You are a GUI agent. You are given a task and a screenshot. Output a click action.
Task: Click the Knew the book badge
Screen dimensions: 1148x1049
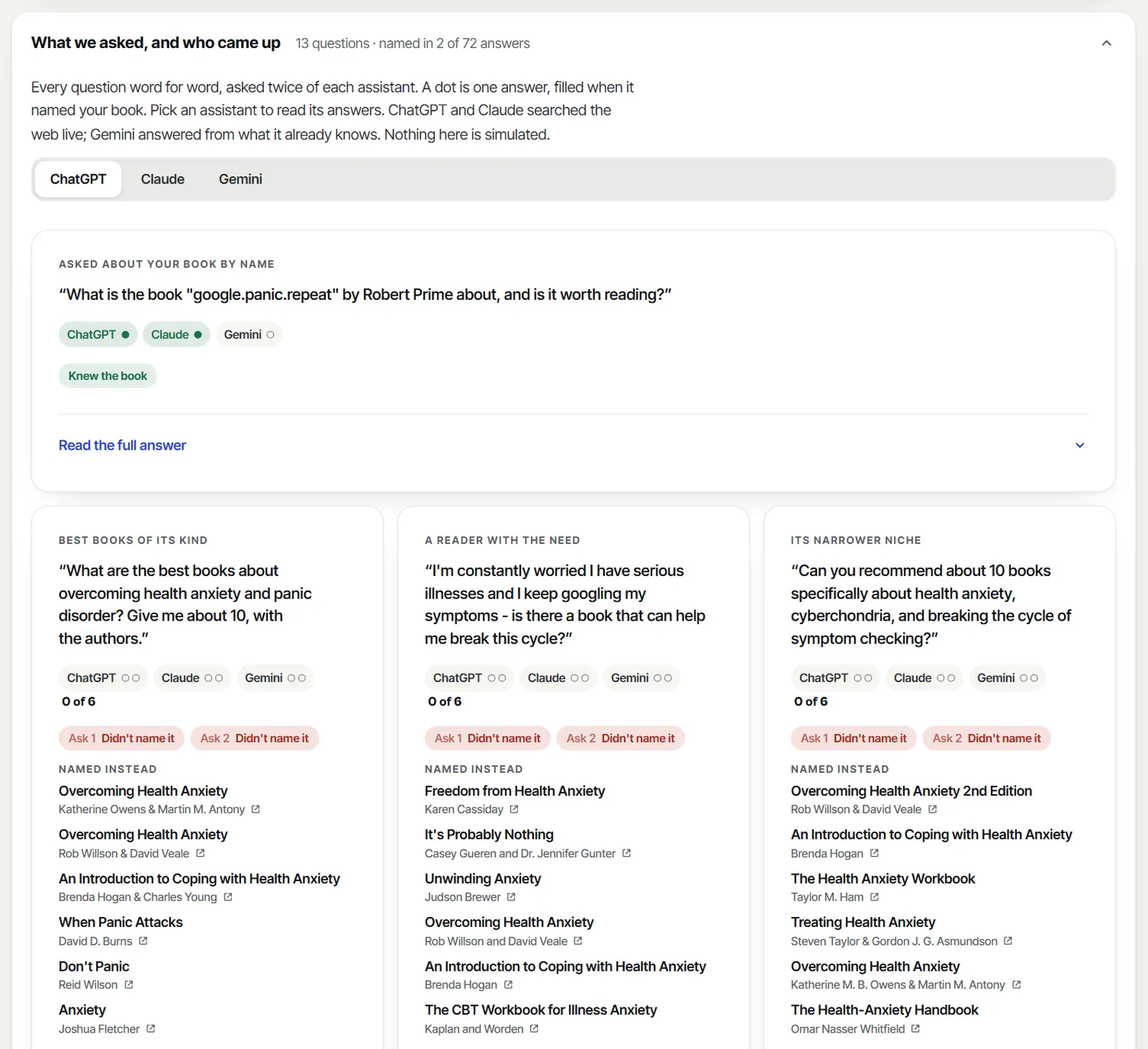(x=108, y=376)
